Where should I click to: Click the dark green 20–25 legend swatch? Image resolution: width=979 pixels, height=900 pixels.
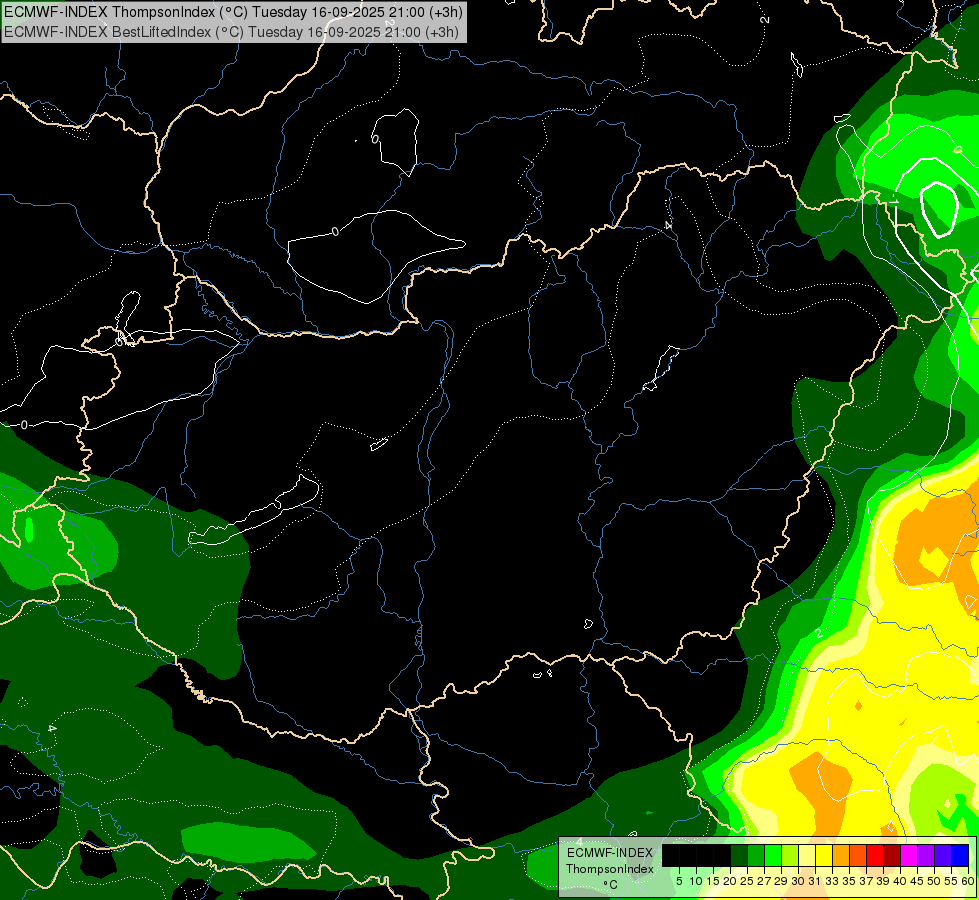coord(739,855)
